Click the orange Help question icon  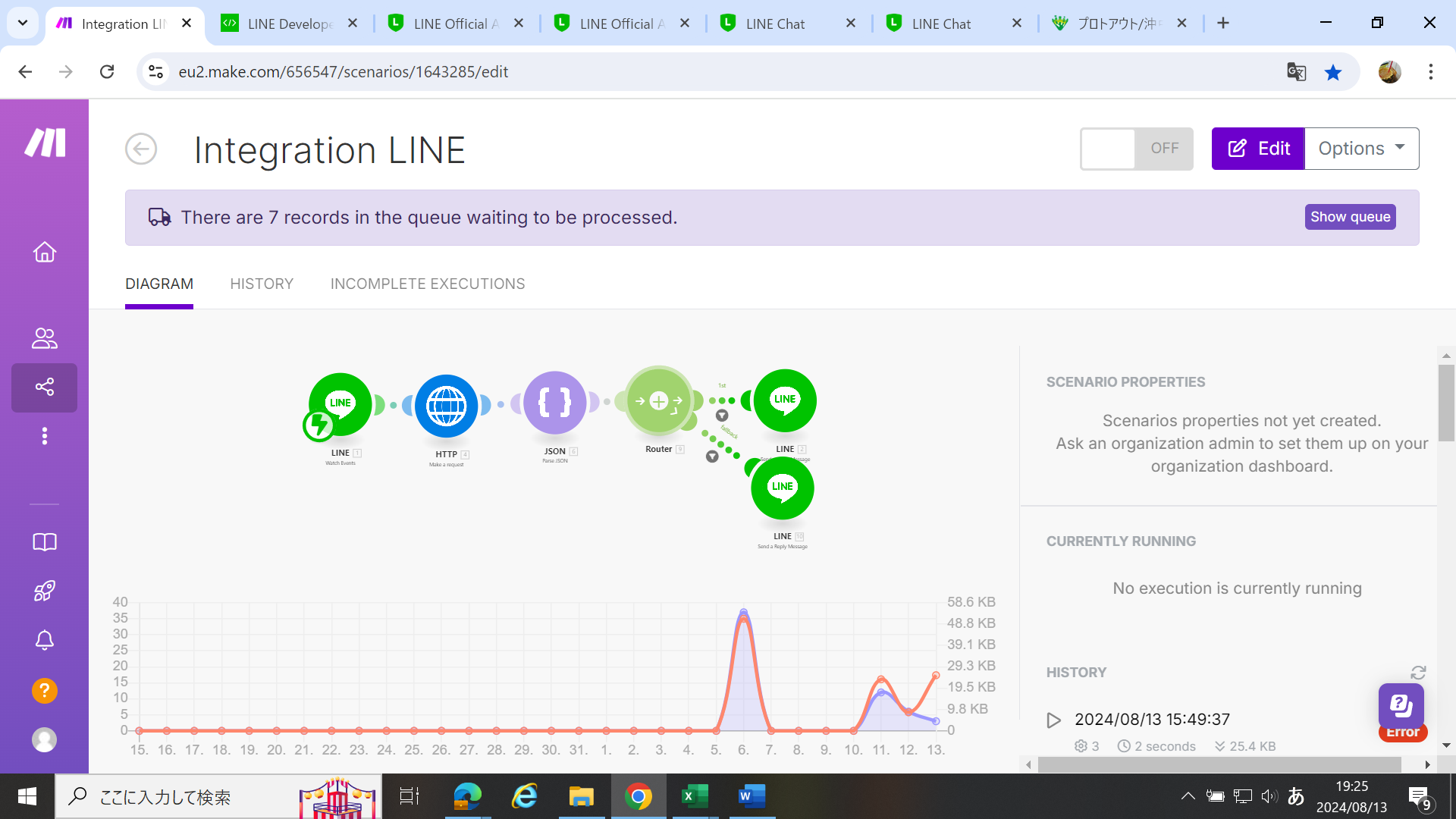click(44, 691)
